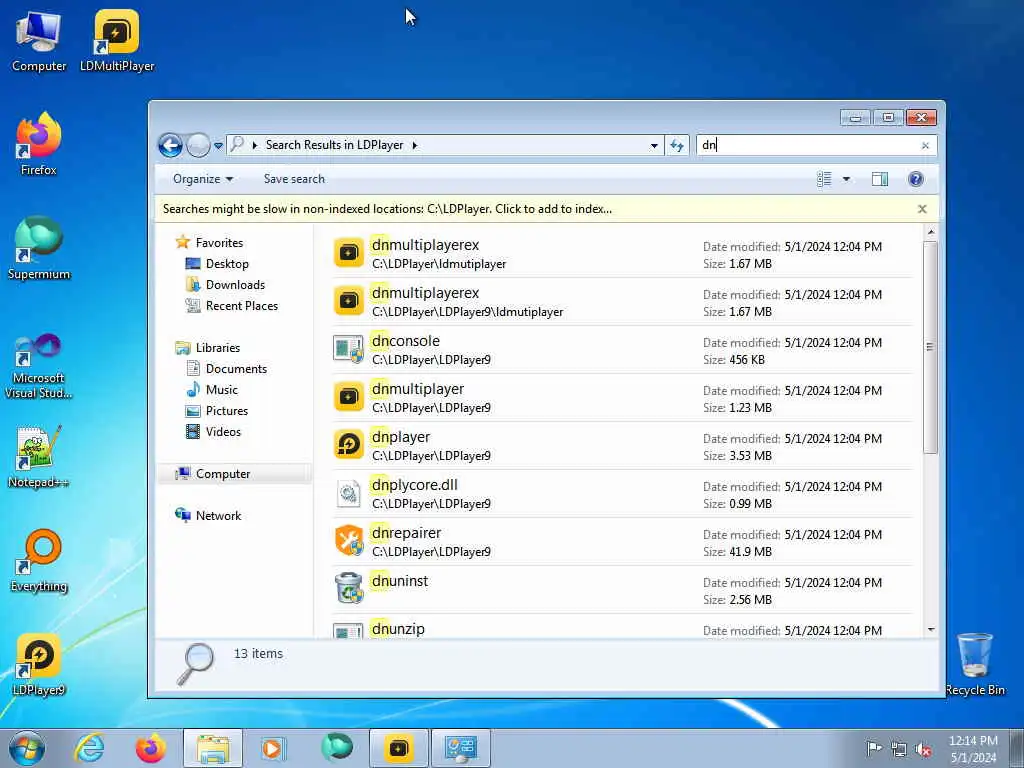Open the dnconsole file icon
Screen dimensions: 1024x768
coord(348,349)
